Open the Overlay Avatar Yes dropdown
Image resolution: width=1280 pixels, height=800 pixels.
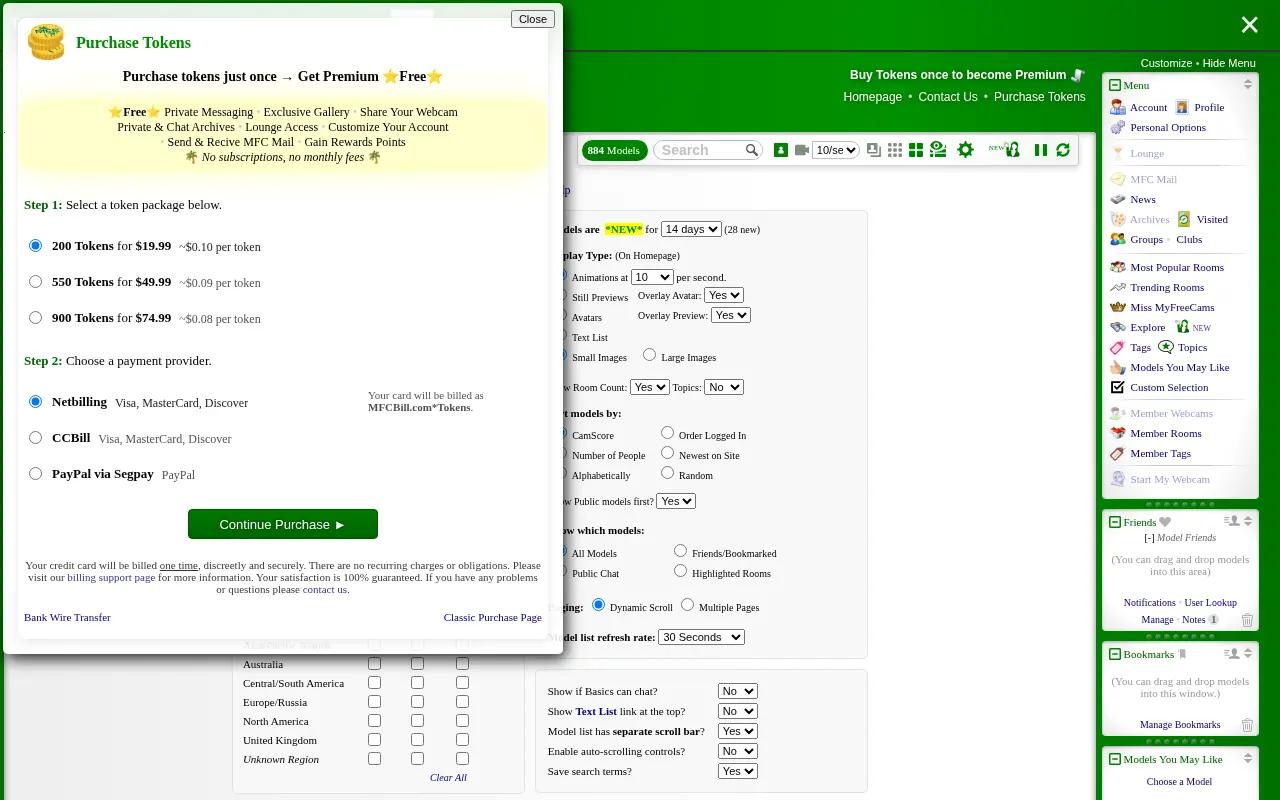point(724,295)
